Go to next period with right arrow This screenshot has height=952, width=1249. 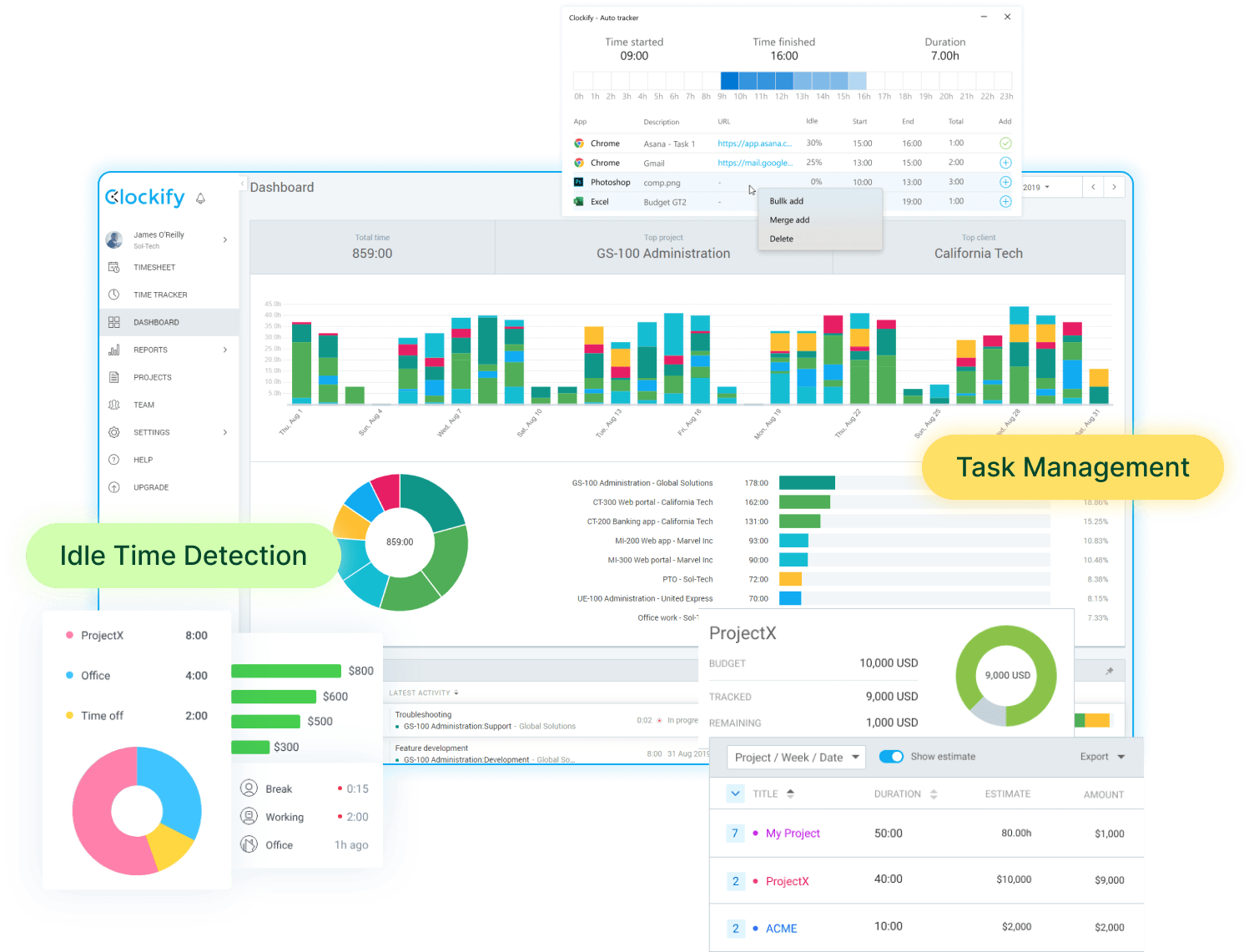[1114, 187]
